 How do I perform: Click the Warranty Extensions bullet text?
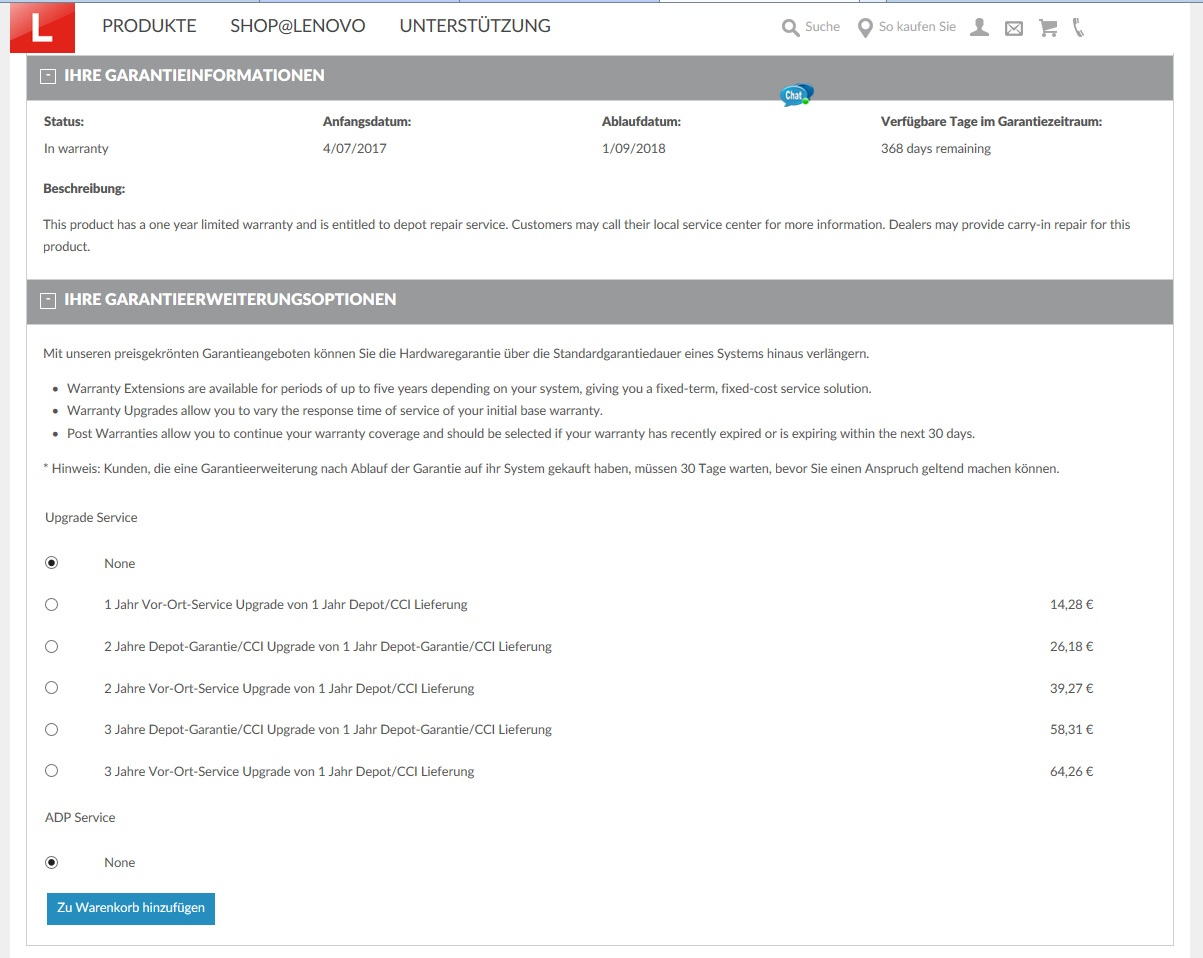pos(469,389)
